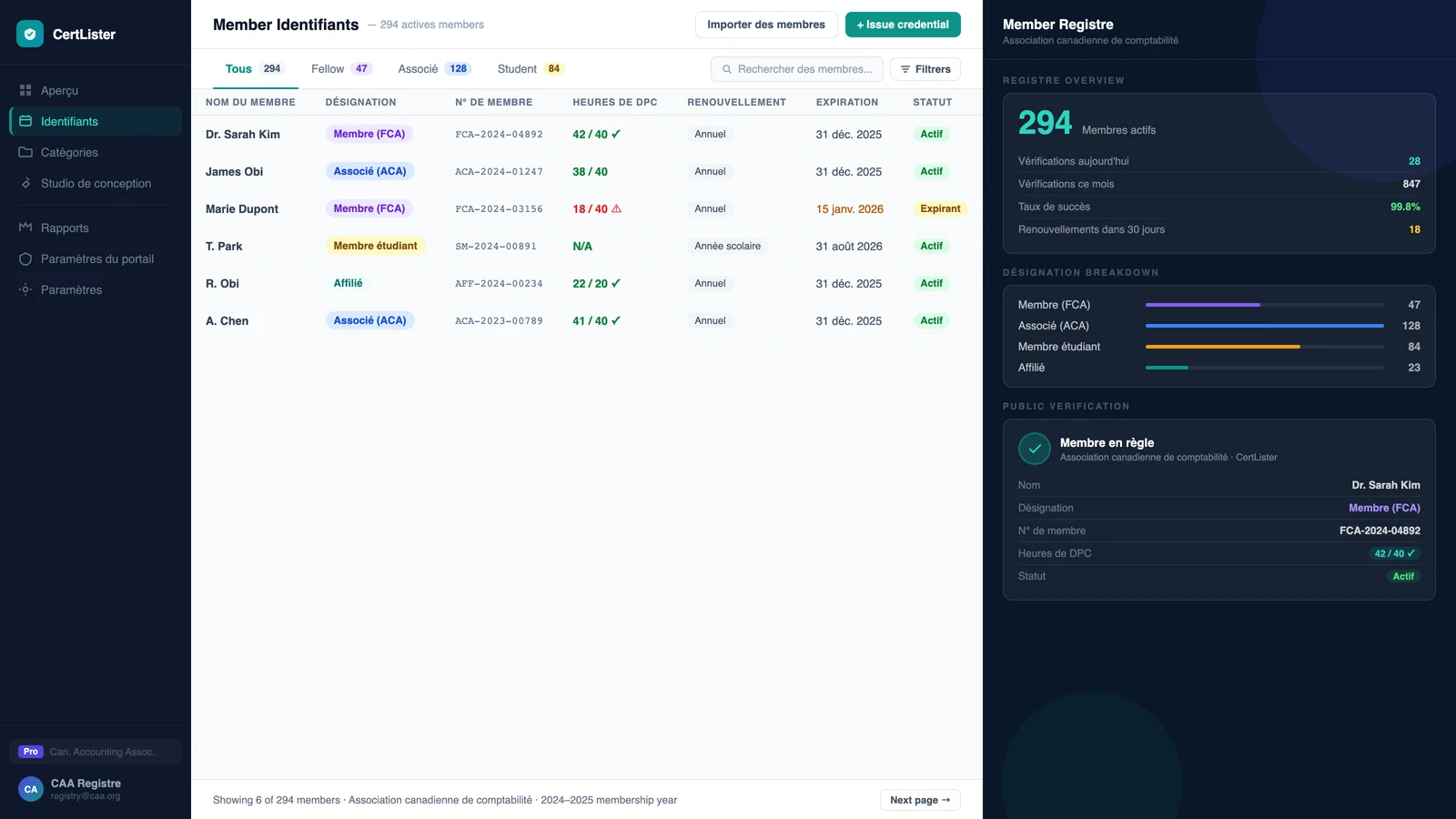Screen dimensions: 1456x819
Task: Click the Issue credential button
Action: tap(903, 25)
